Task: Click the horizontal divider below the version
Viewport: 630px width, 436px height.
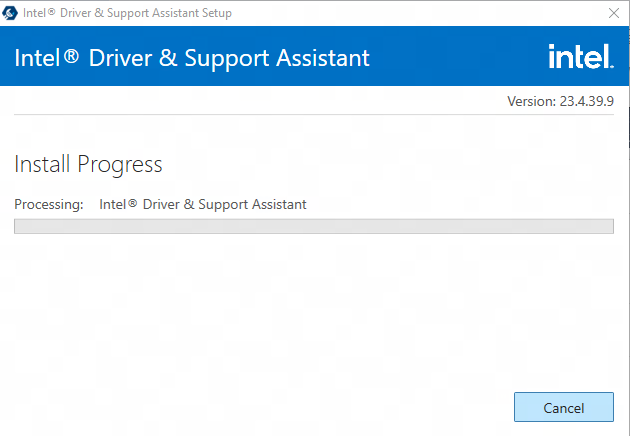Action: click(x=314, y=115)
